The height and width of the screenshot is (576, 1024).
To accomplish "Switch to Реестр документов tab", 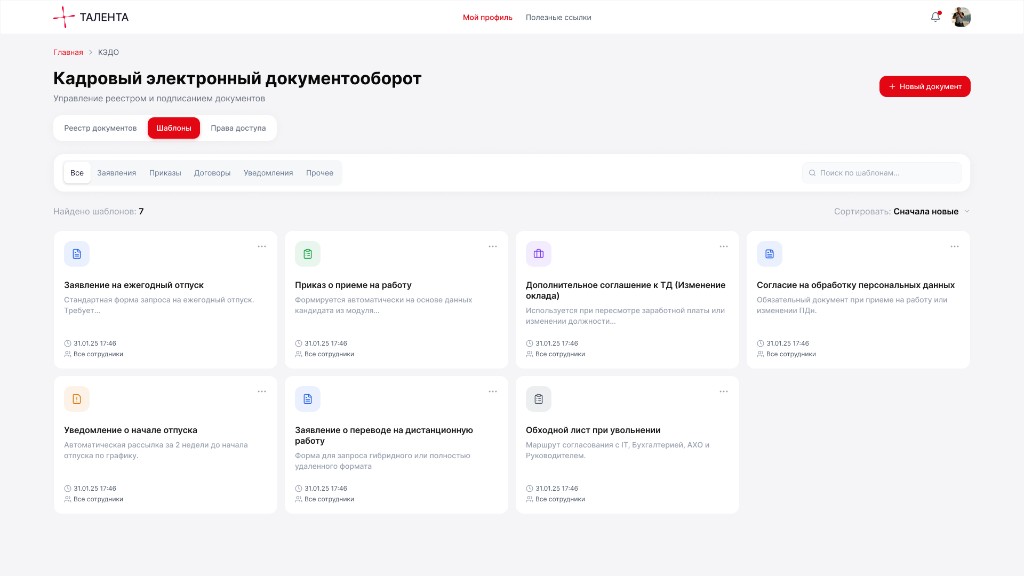I will point(101,128).
